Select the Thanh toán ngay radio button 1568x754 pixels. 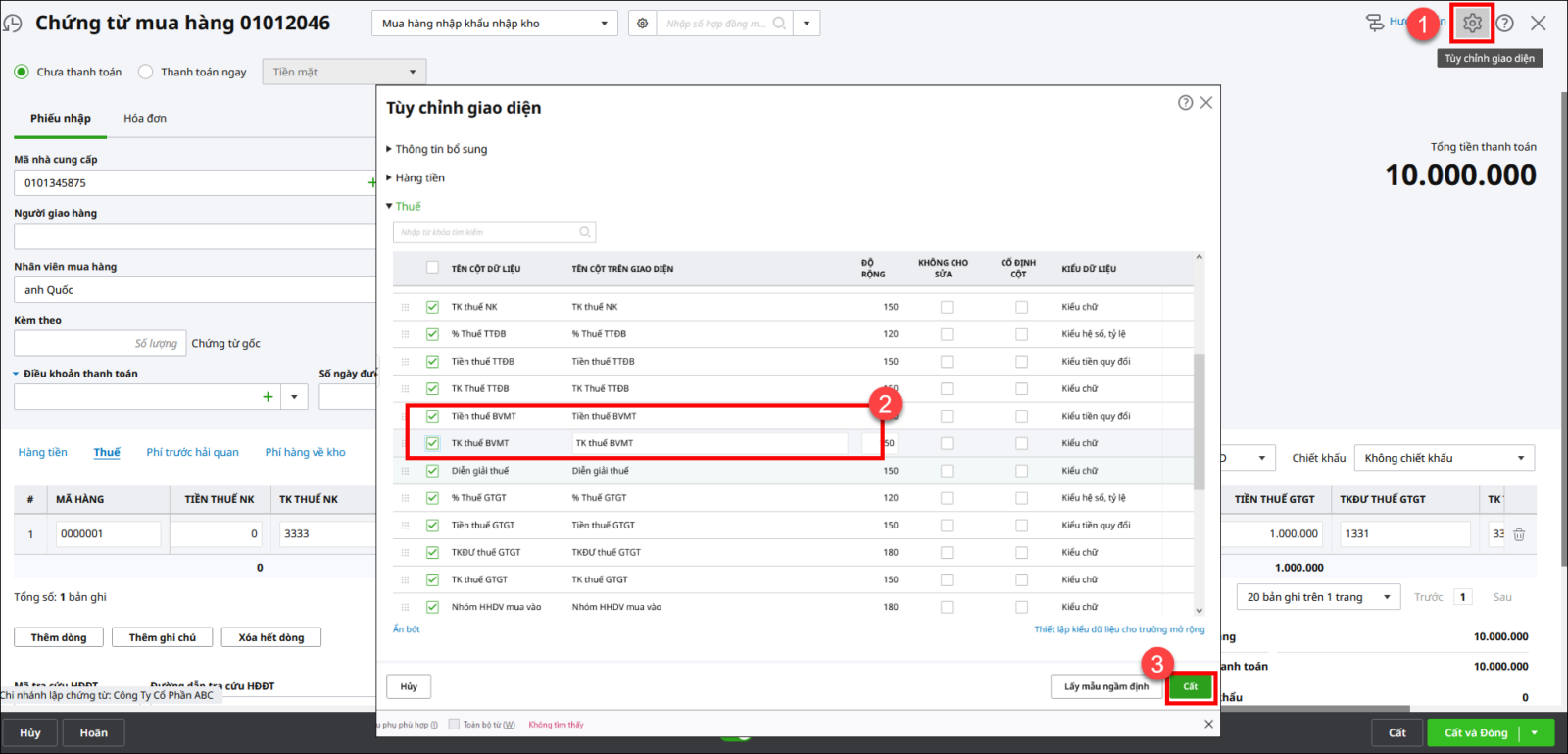pos(146,72)
